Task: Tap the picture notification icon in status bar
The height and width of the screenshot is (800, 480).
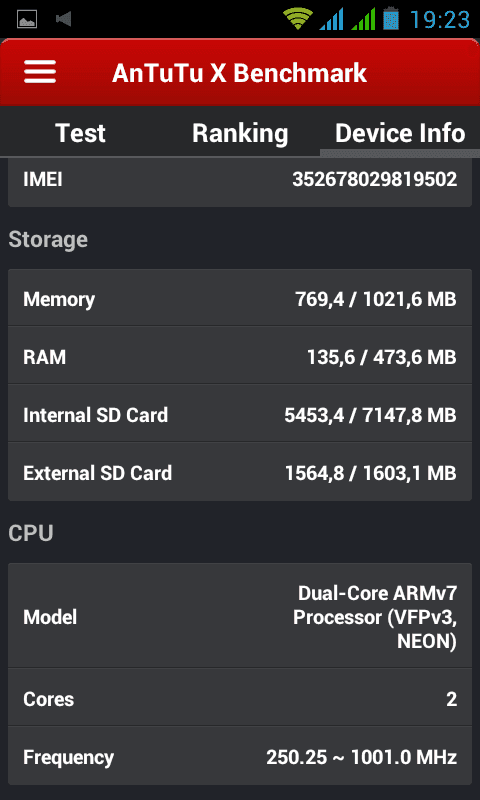Action: coord(28,19)
